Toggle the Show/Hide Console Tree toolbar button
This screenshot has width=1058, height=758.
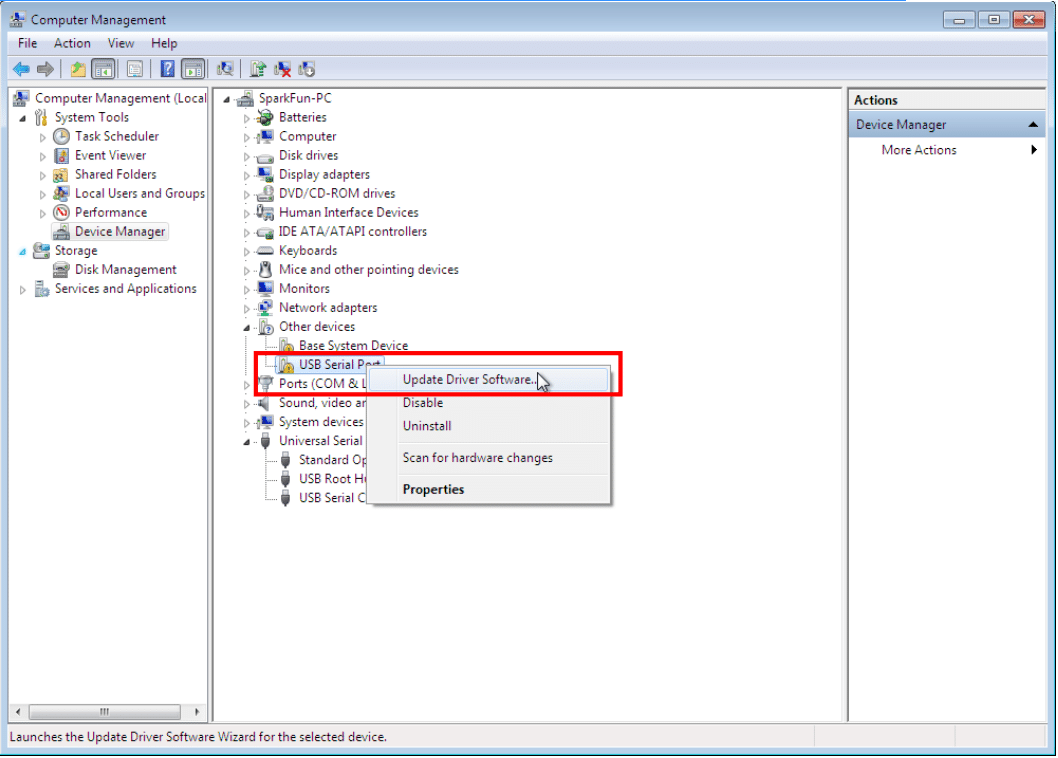tap(102, 69)
